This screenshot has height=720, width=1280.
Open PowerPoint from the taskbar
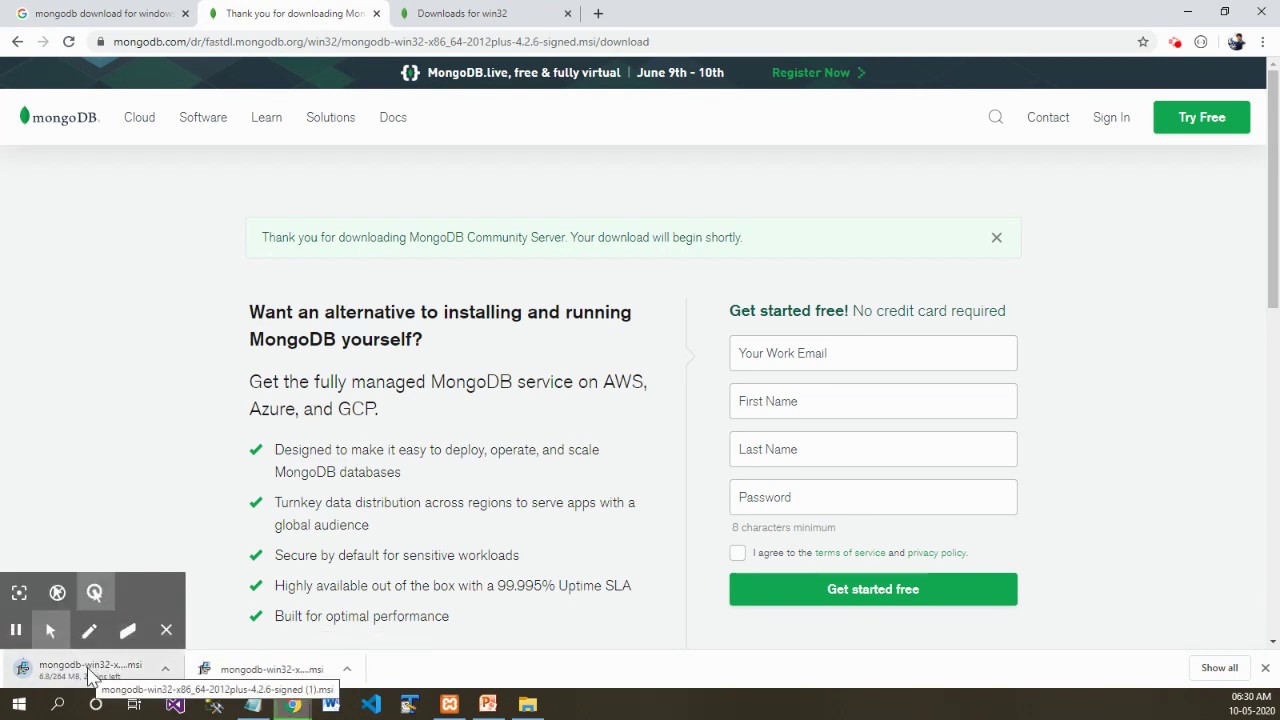pos(488,705)
